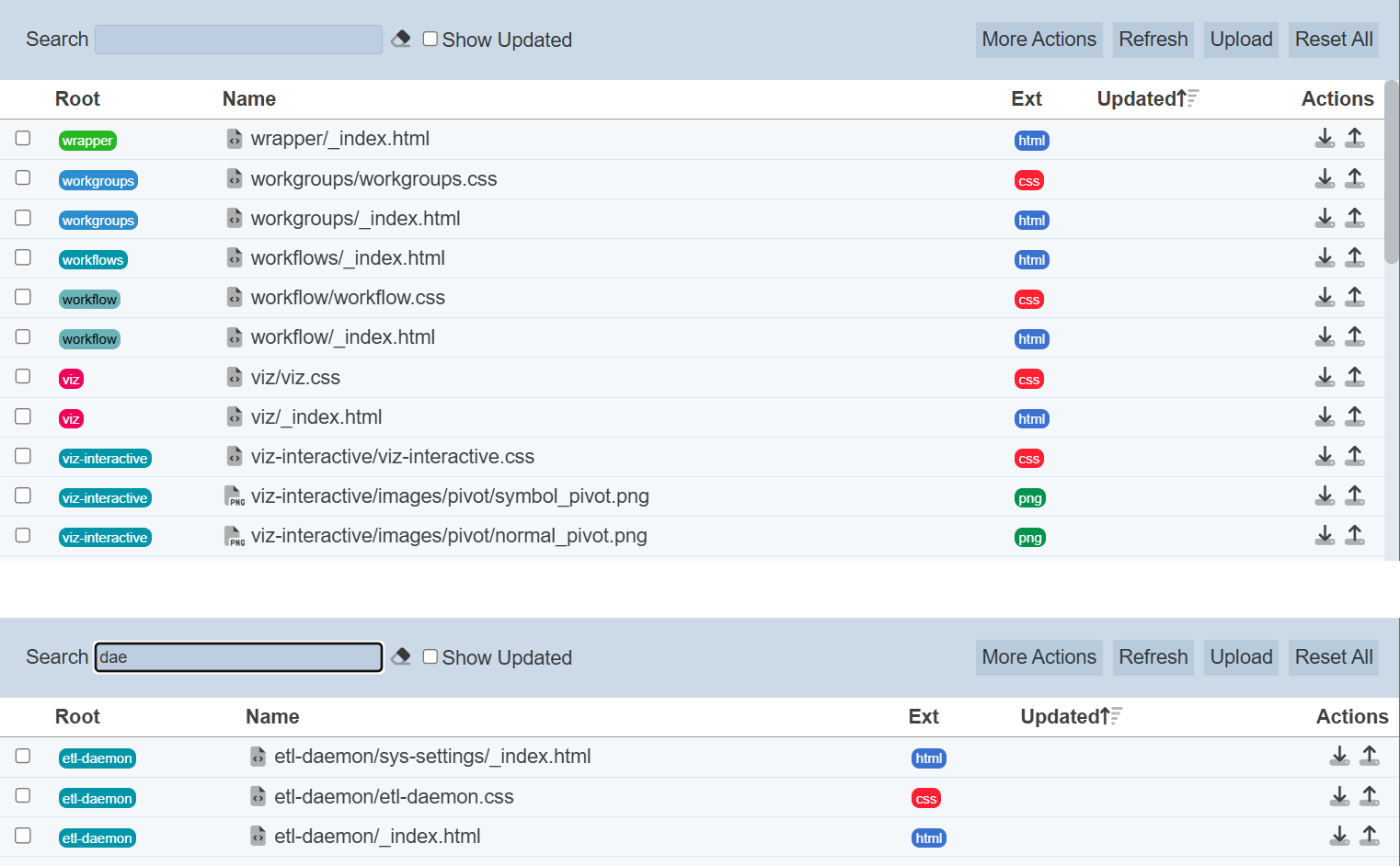This screenshot has width=1400, height=866.
Task: Click the eraser icon beside top search box
Action: coord(401,39)
